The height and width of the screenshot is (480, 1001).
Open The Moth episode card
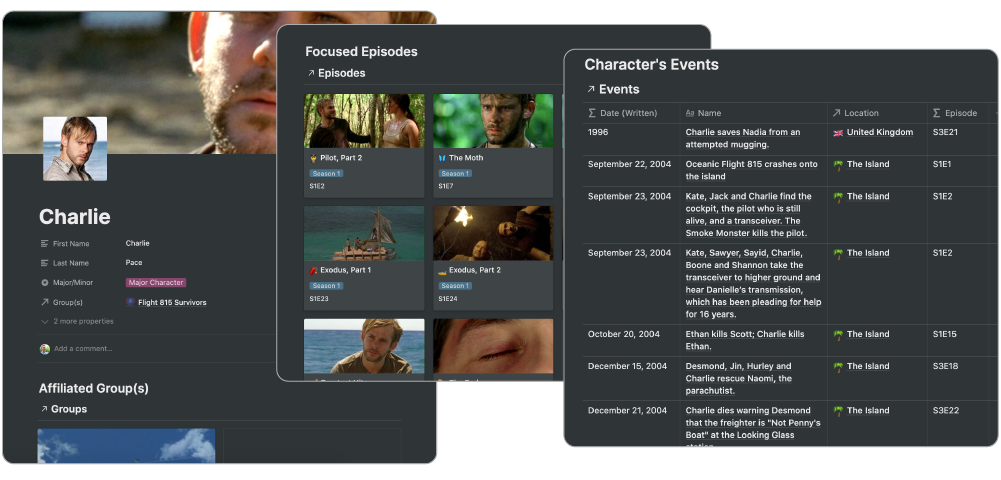click(x=493, y=146)
